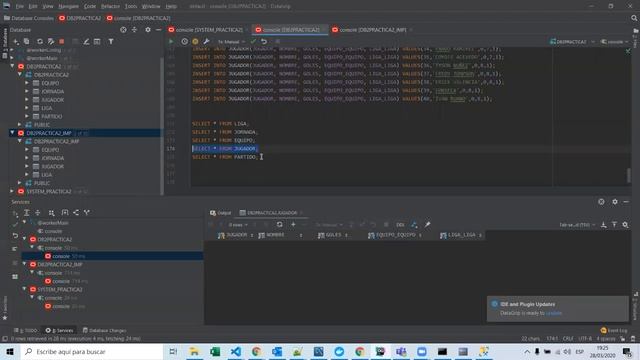Image resolution: width=640 pixels, height=360 pixels.
Task: Hide the Database panel with the minus icon
Action: click(158, 30)
